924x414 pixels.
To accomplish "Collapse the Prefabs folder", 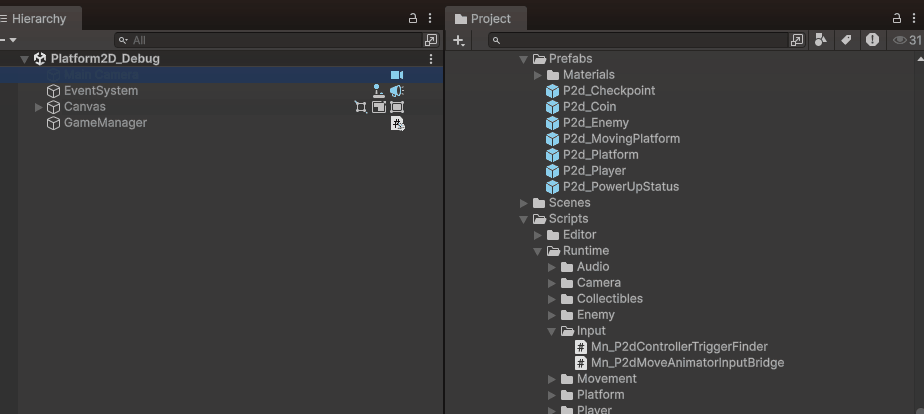I will point(523,59).
